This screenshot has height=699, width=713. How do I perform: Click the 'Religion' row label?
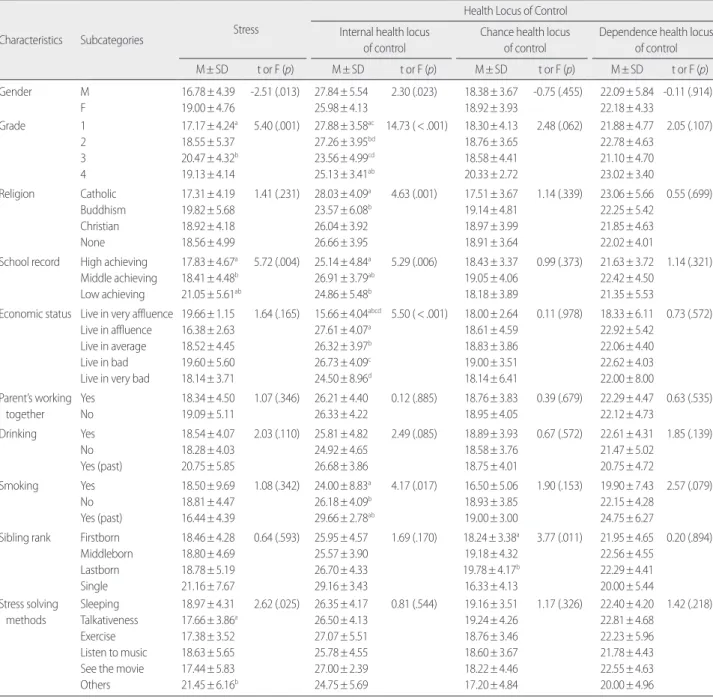[17, 194]
